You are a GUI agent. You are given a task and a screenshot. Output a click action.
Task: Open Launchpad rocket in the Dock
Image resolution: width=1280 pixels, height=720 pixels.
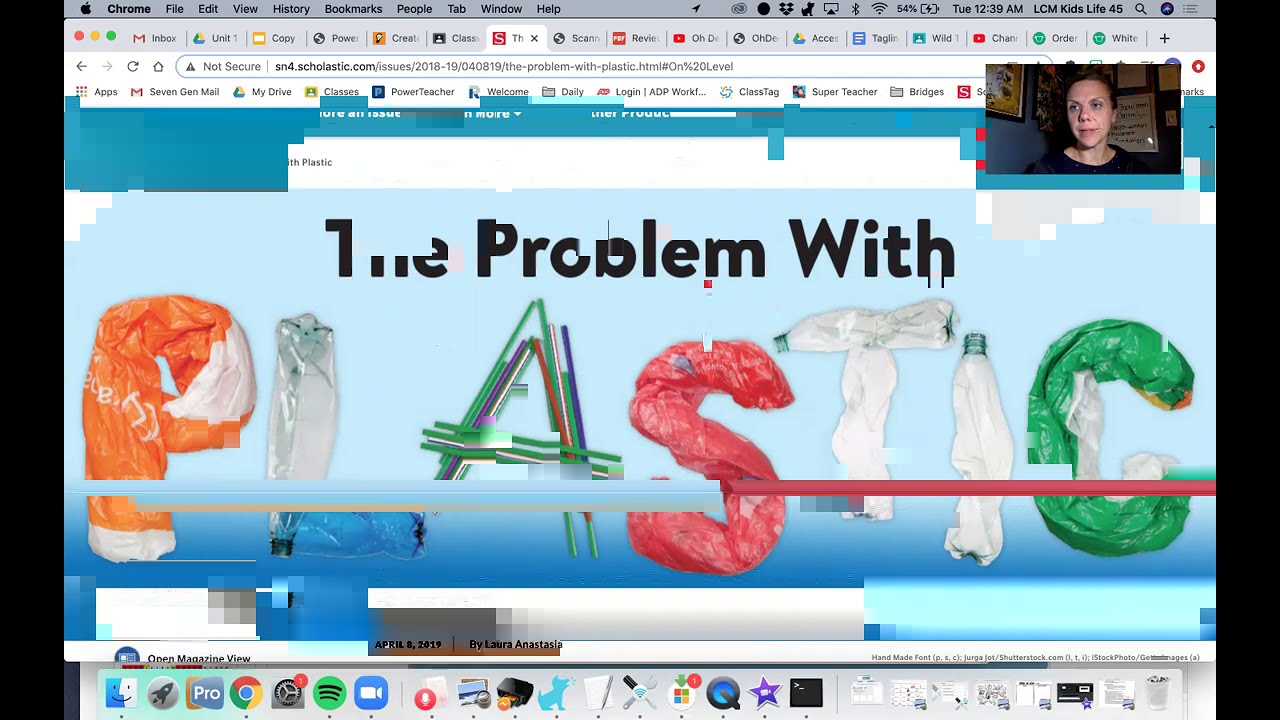click(163, 693)
